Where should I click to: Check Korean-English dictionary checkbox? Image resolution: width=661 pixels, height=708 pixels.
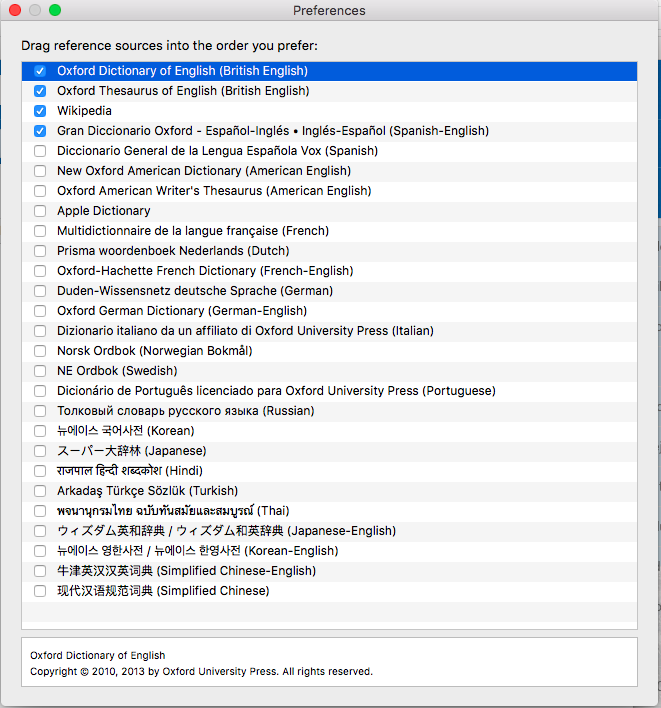40,551
